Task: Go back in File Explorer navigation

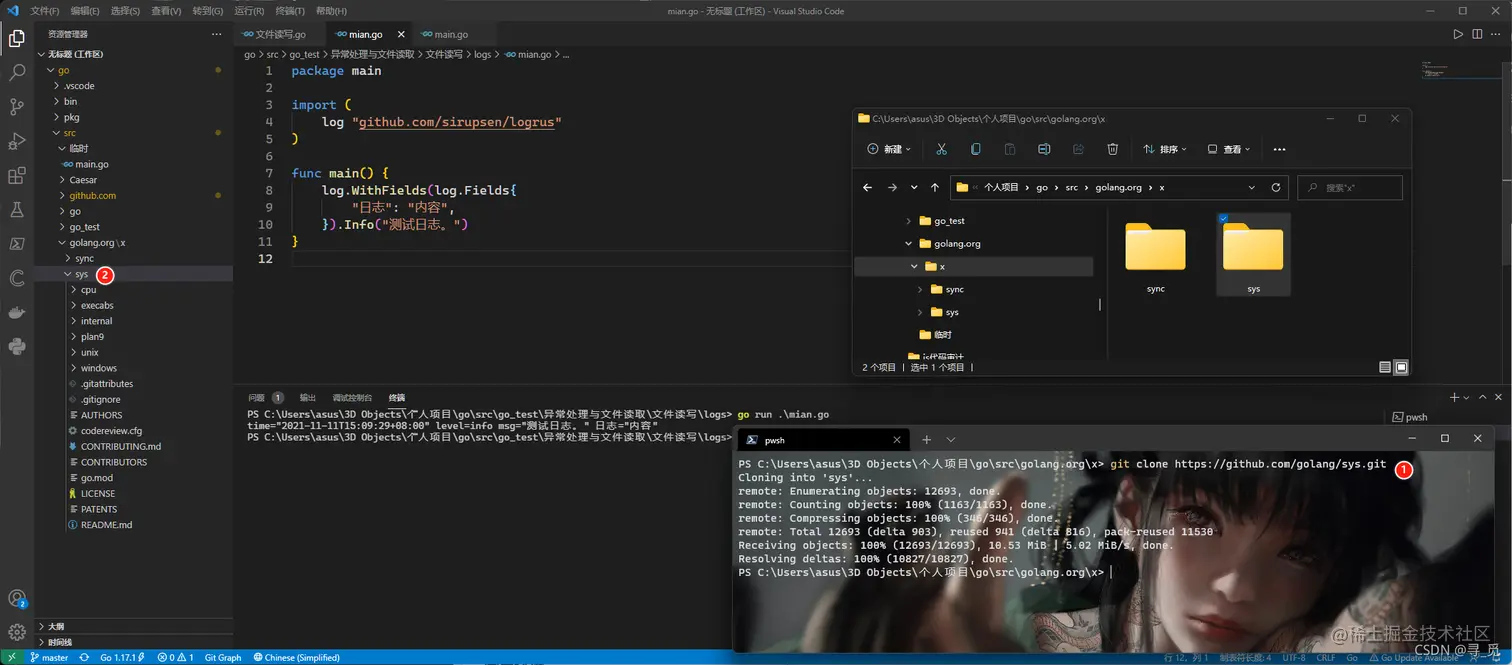Action: (x=868, y=187)
